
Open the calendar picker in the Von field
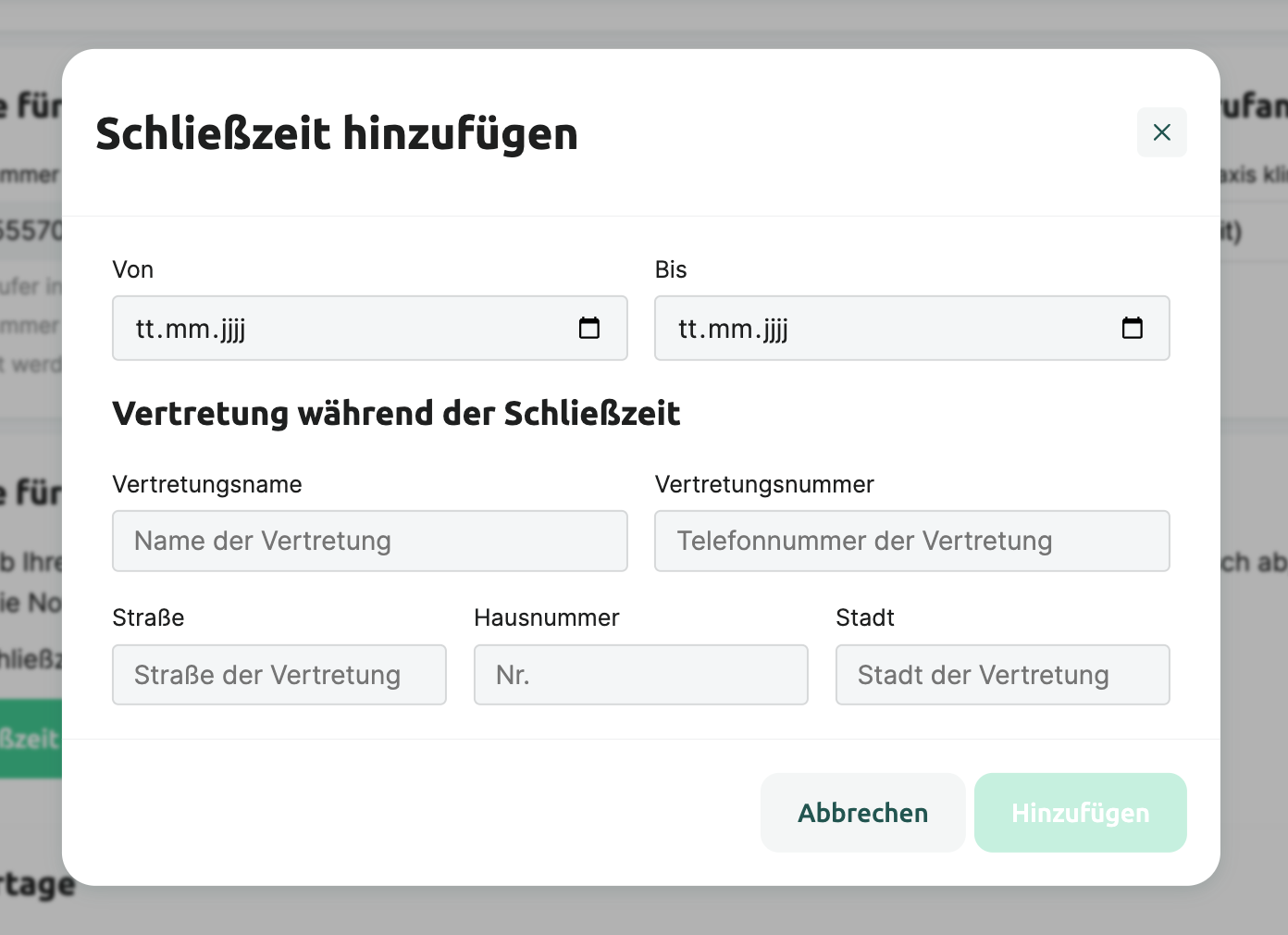589,328
